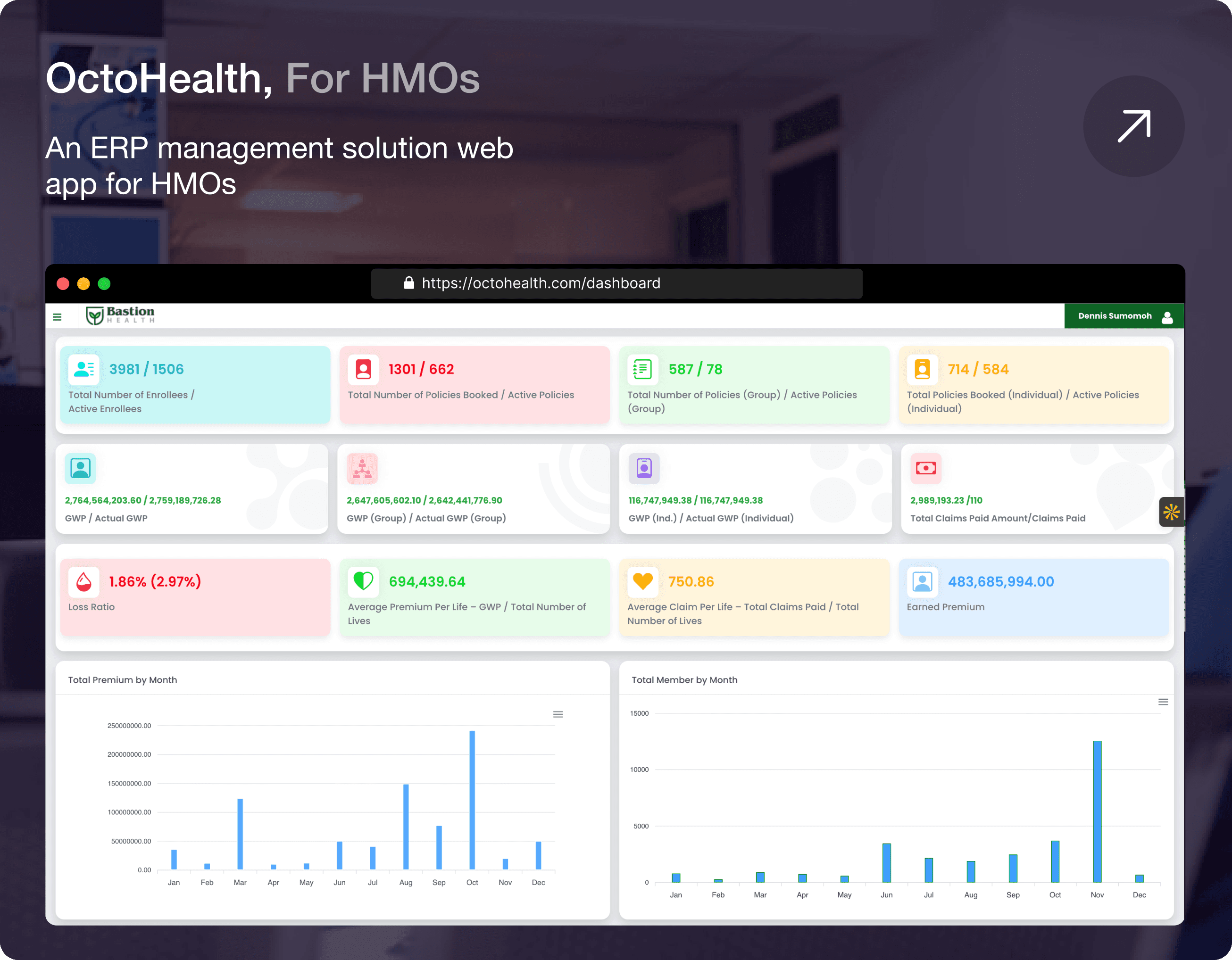Viewport: 1232px width, 960px height.
Task: Click the October premium bar in the chart
Action: [x=472, y=801]
